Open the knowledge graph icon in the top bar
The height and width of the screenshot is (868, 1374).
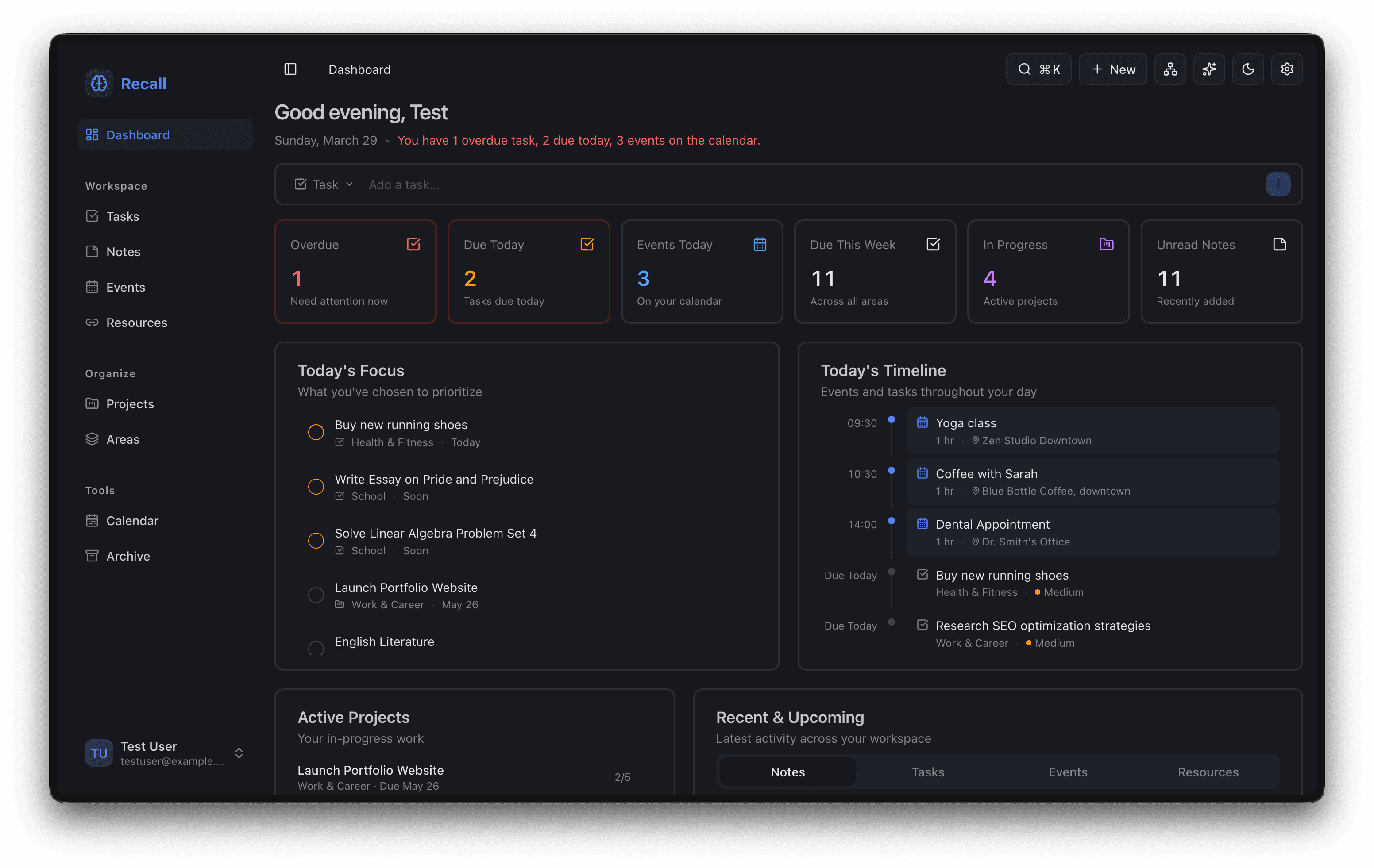[x=1170, y=69]
